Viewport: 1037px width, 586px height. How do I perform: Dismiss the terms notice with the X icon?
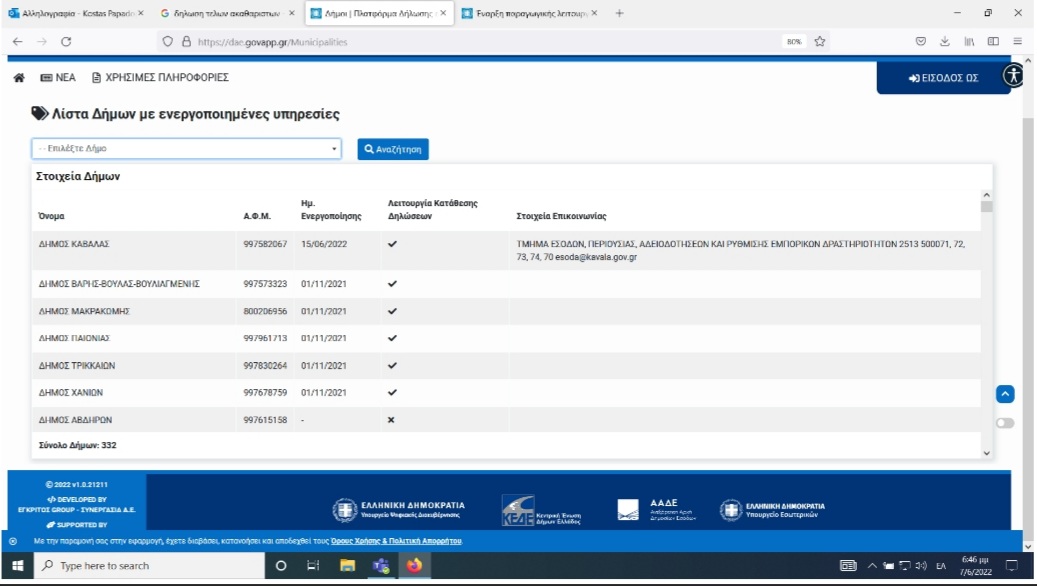click(13, 540)
